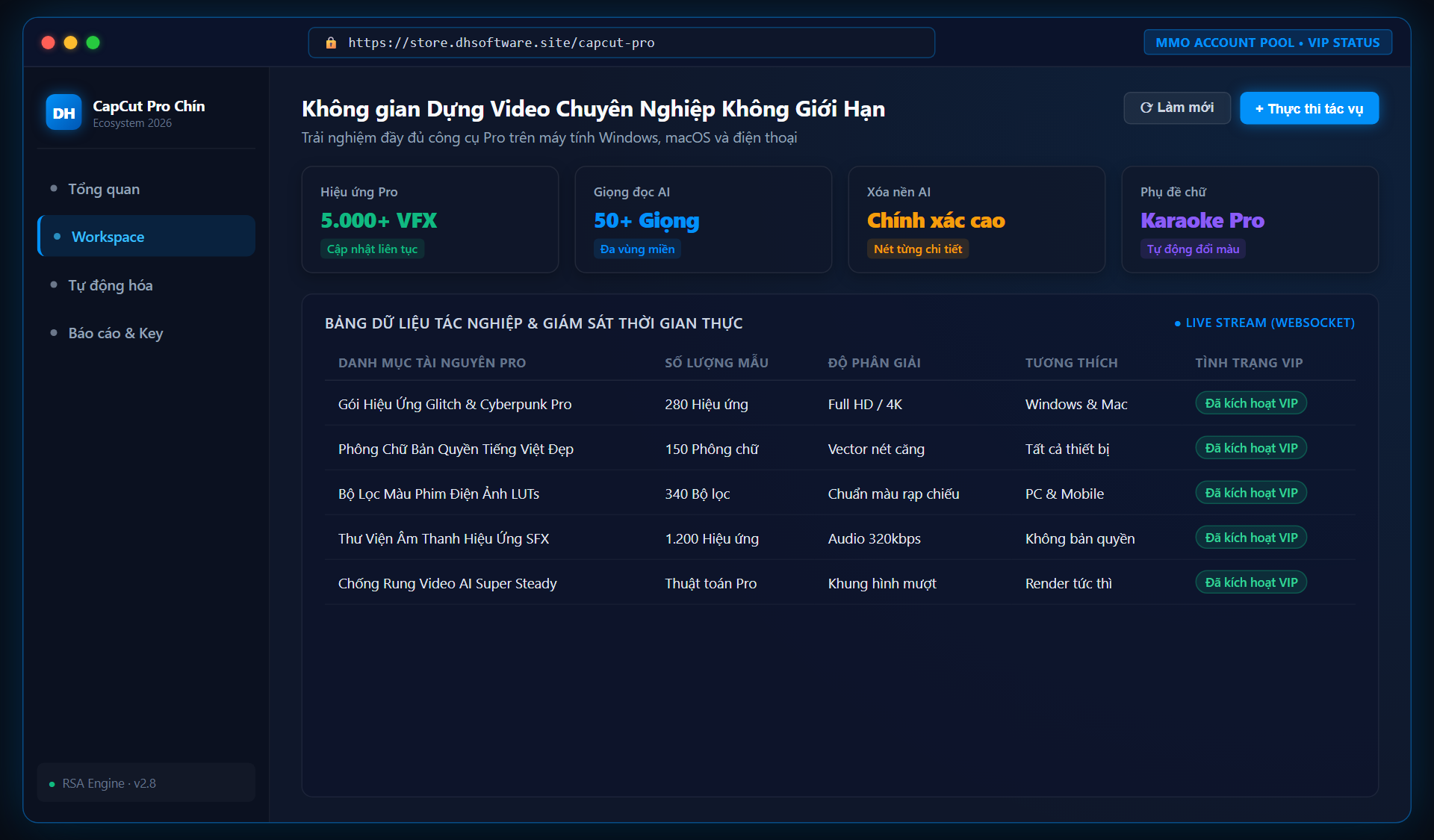Screen dimensions: 1434x840
Task: Click the RSA Engine v2.8 status
Action: [146, 783]
